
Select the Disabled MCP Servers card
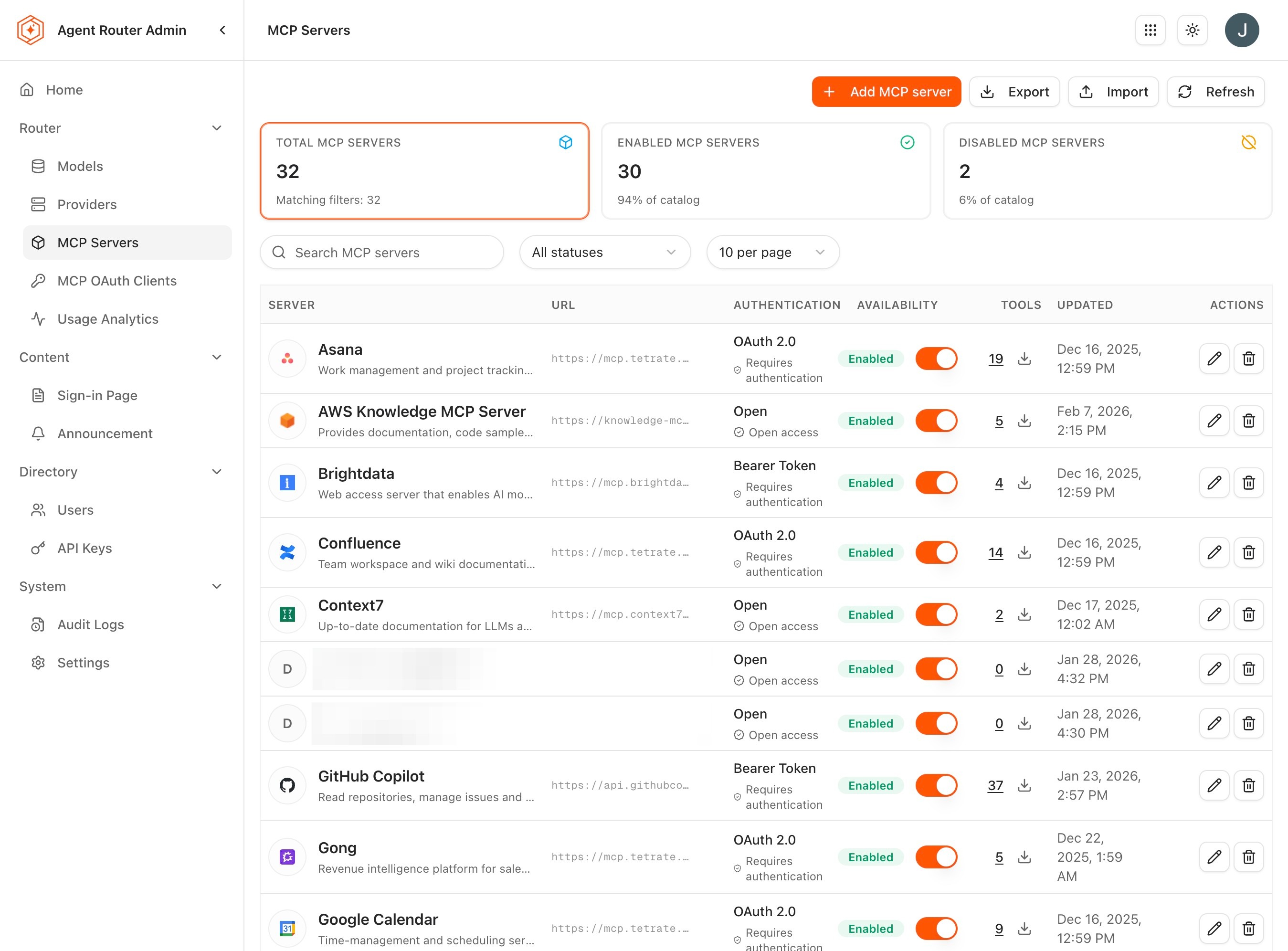(x=1107, y=171)
